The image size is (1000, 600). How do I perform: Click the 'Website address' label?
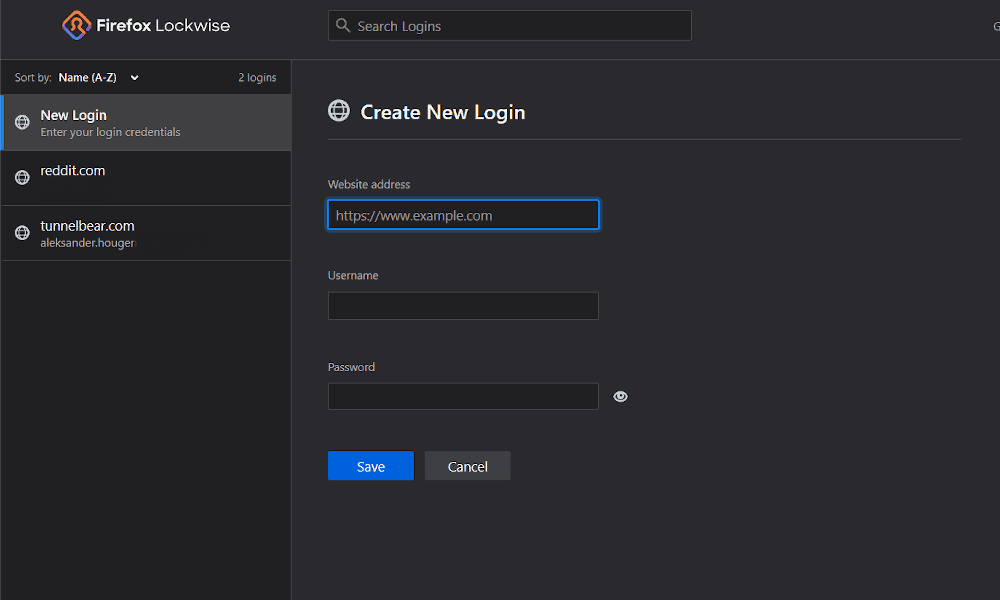(x=369, y=184)
